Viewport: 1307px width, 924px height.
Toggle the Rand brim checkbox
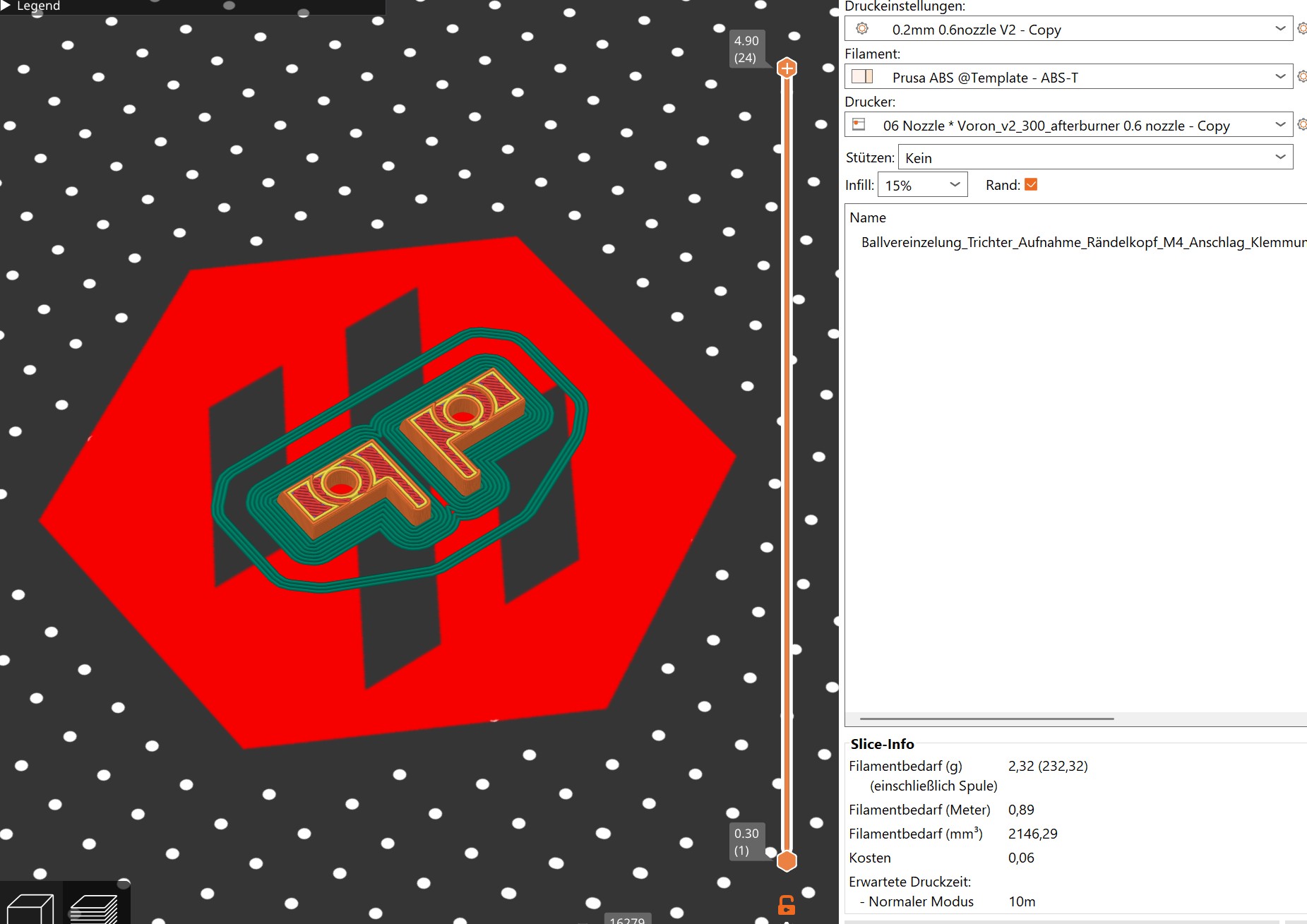tap(1031, 185)
